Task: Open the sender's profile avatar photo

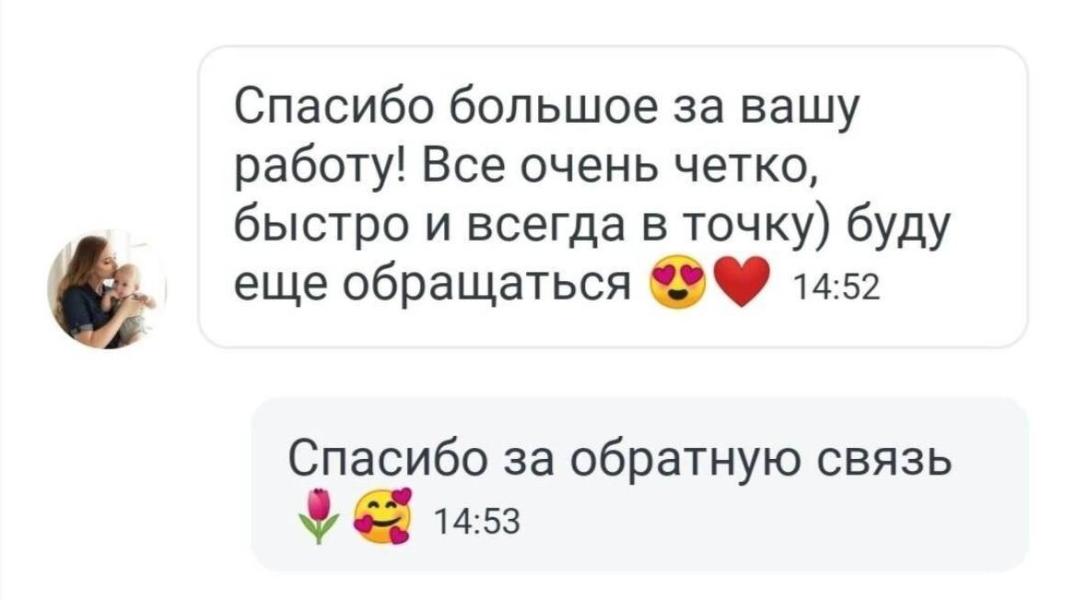Action: [x=106, y=289]
